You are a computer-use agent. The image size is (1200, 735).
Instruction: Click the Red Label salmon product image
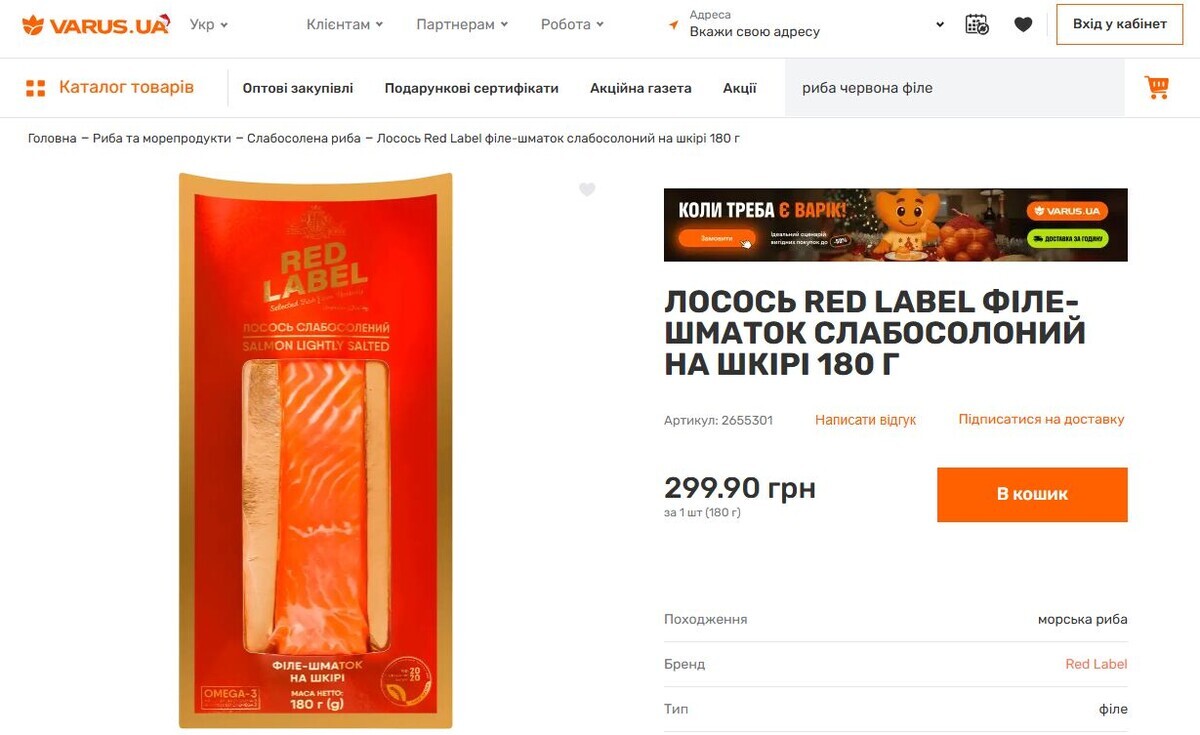[x=316, y=450]
